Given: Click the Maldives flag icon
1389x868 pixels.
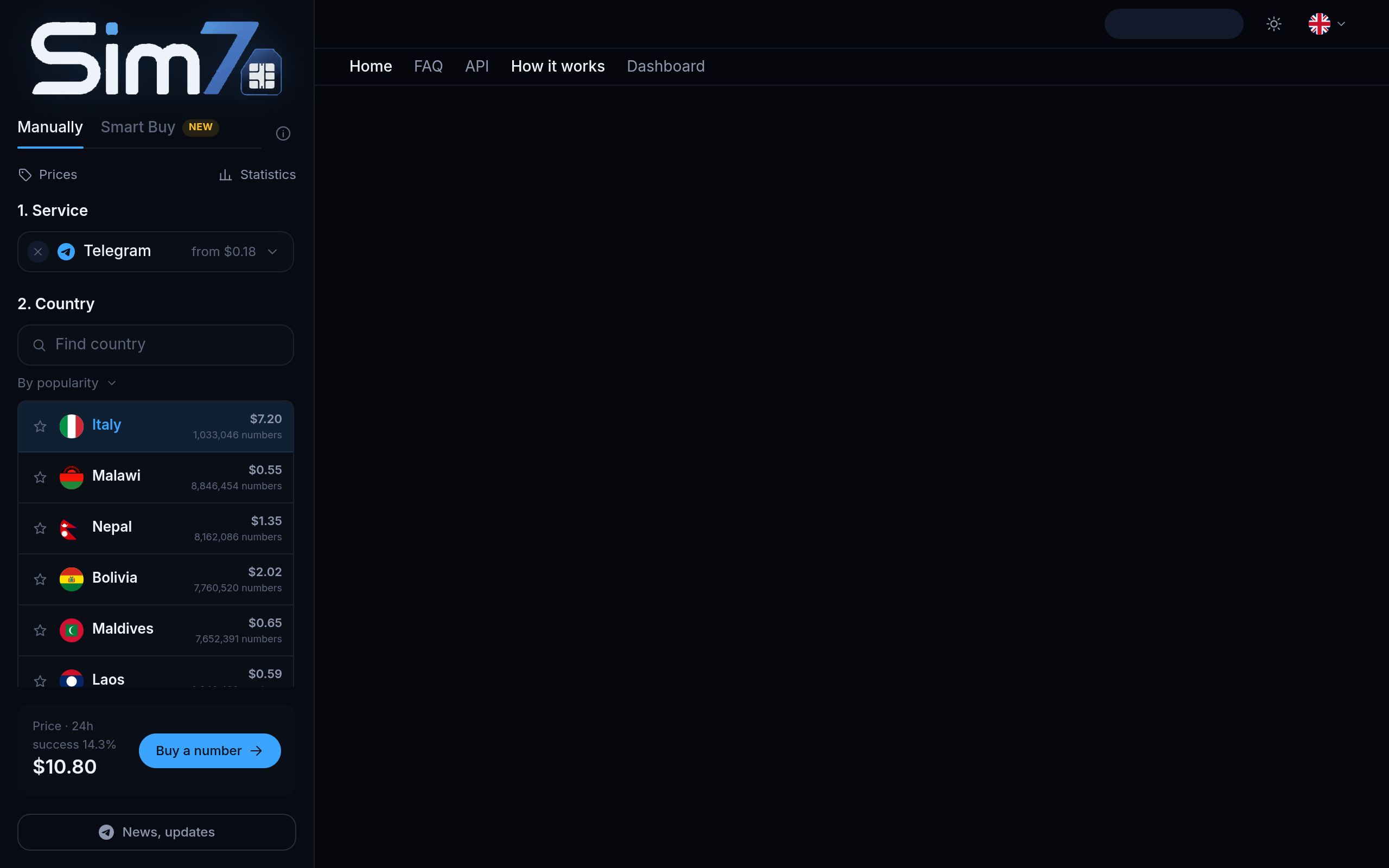Looking at the screenshot, I should [x=72, y=630].
